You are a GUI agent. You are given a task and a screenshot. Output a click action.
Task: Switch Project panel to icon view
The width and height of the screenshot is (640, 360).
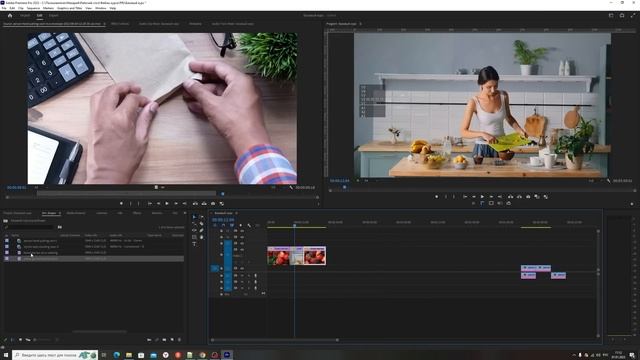[x=20, y=340]
